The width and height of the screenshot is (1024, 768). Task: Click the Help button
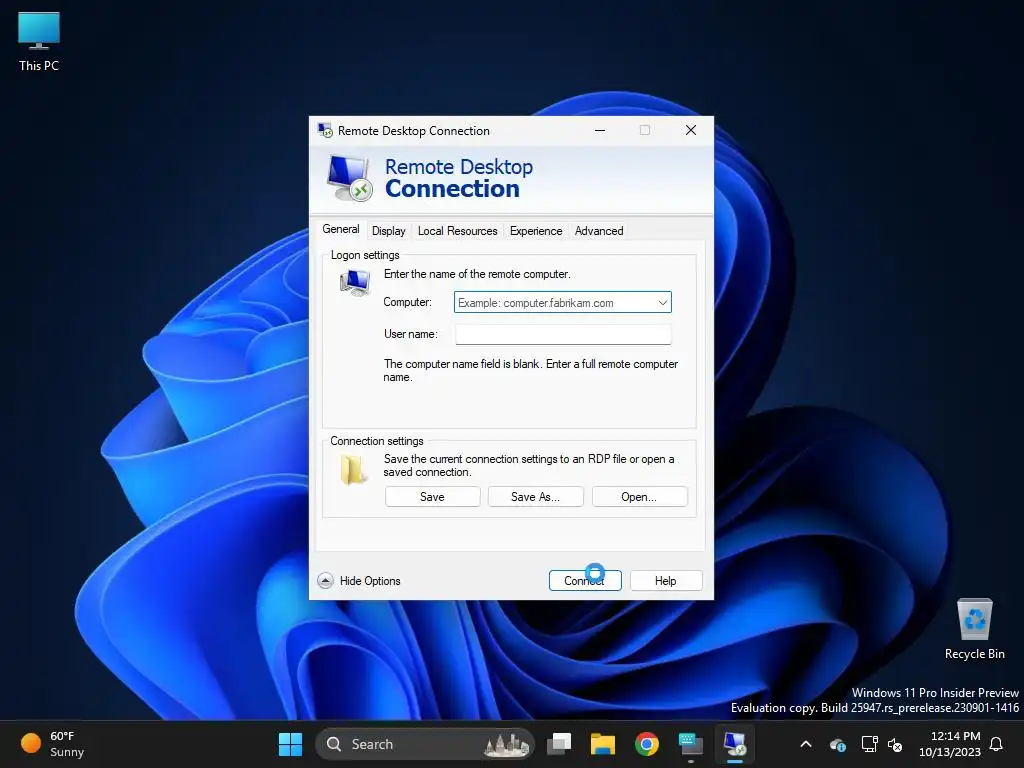666,581
